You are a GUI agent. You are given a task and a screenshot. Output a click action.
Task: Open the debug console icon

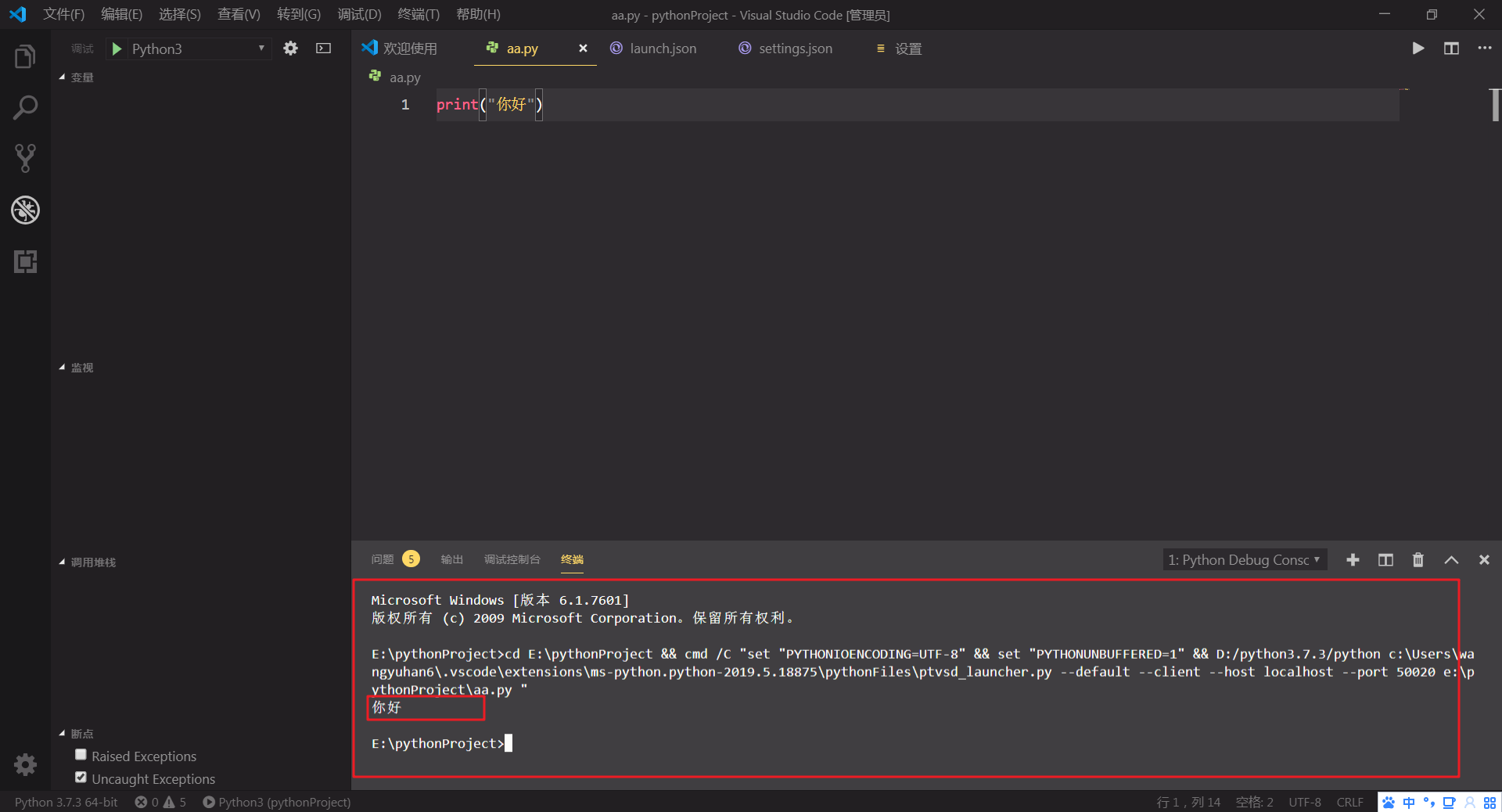point(323,49)
